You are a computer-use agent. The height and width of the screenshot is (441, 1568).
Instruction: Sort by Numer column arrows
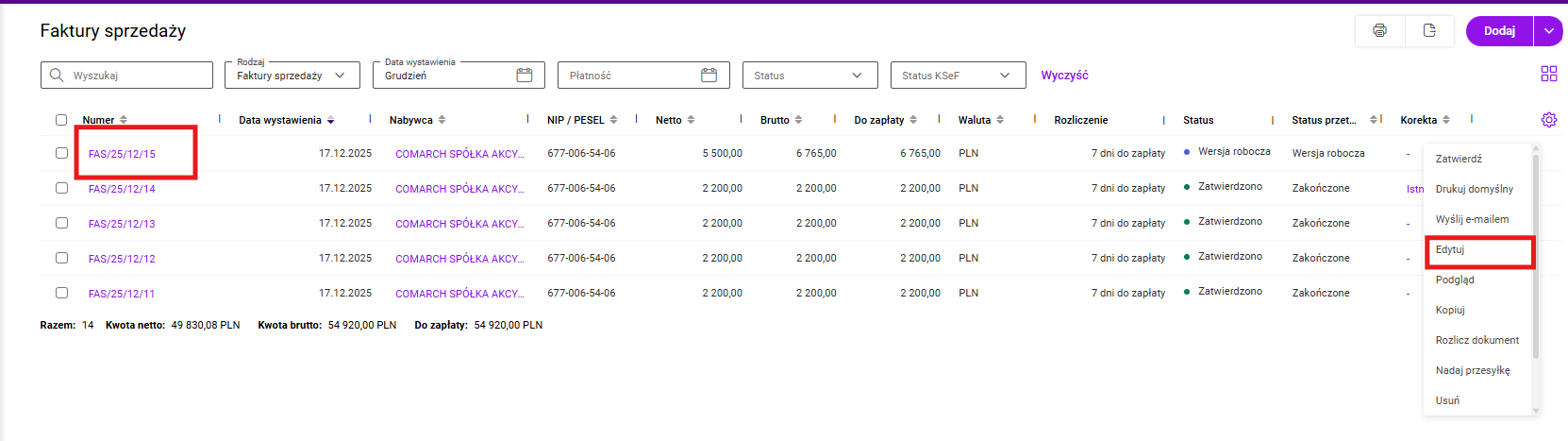(124, 120)
